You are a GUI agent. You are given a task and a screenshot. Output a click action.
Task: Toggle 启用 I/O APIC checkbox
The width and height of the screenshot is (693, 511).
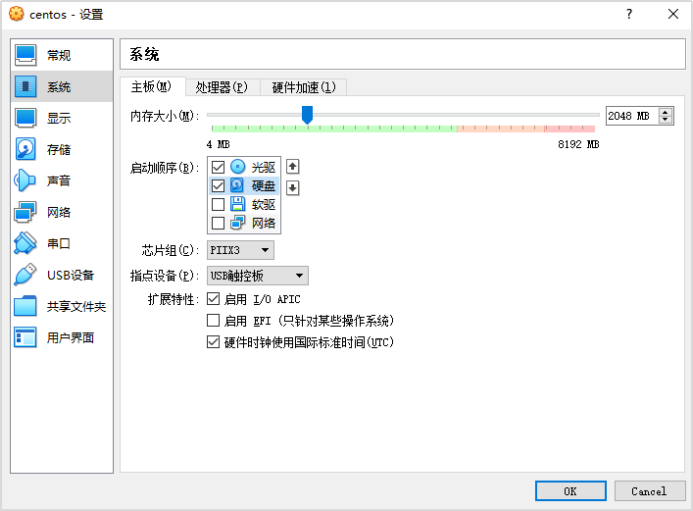click(x=213, y=299)
